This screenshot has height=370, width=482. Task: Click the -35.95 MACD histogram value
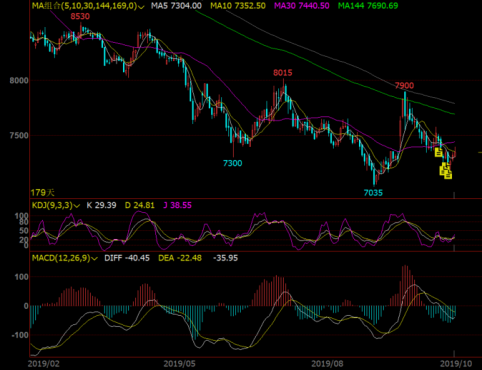(x=226, y=258)
